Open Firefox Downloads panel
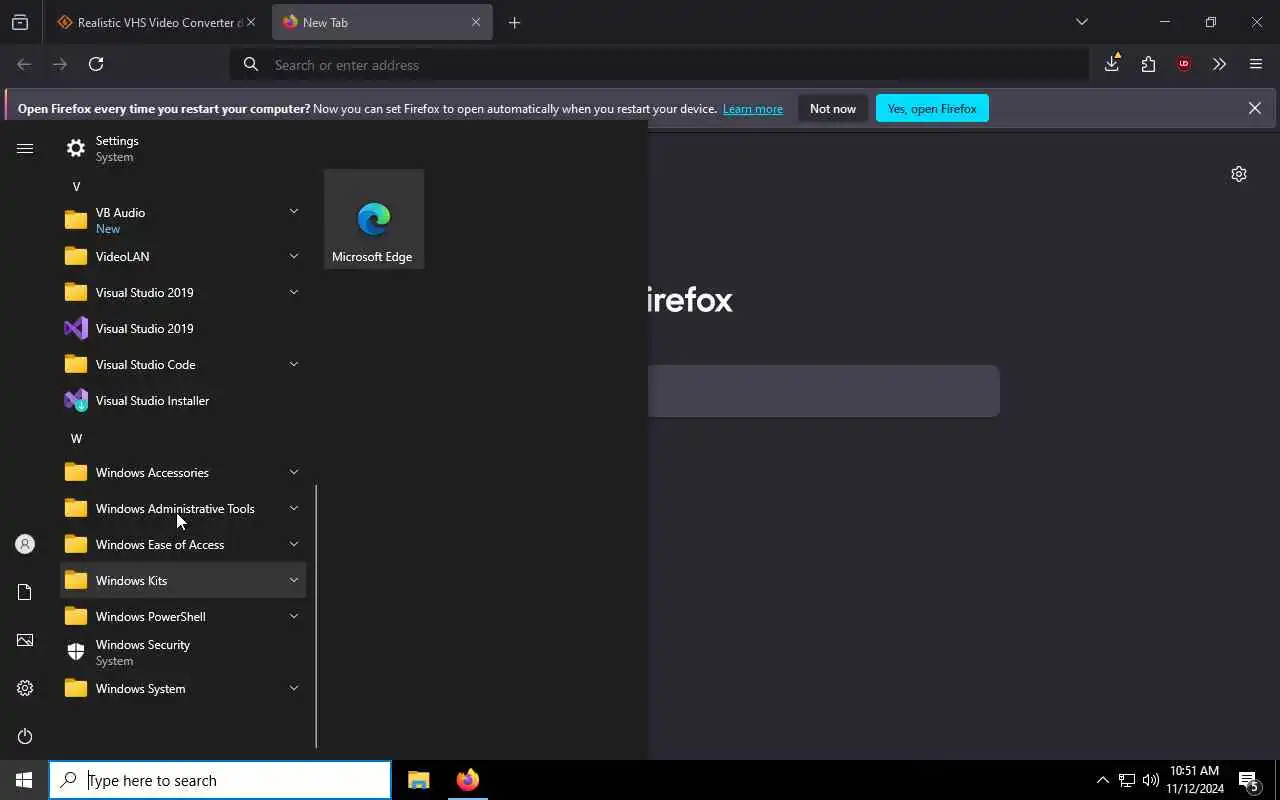1280x800 pixels. click(1112, 64)
